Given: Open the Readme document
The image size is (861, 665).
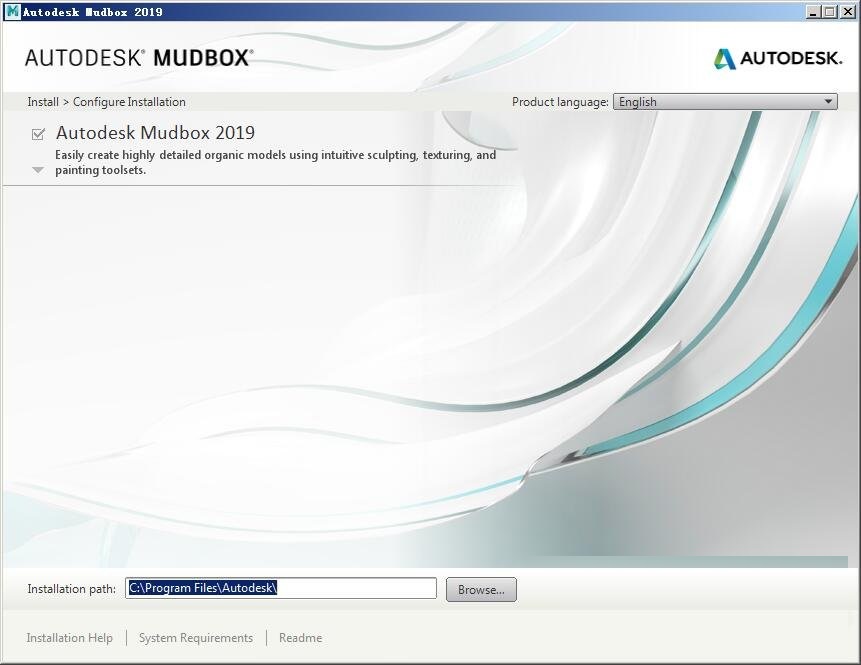Looking at the screenshot, I should pyautogui.click(x=300, y=637).
